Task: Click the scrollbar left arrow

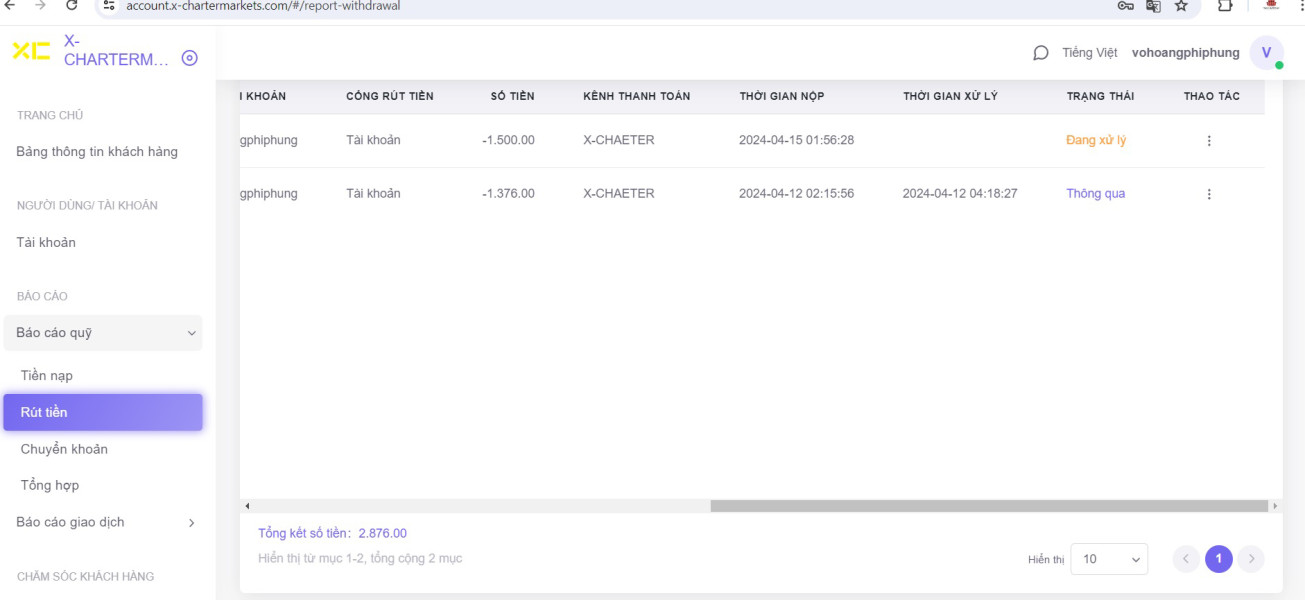Action: (x=247, y=506)
